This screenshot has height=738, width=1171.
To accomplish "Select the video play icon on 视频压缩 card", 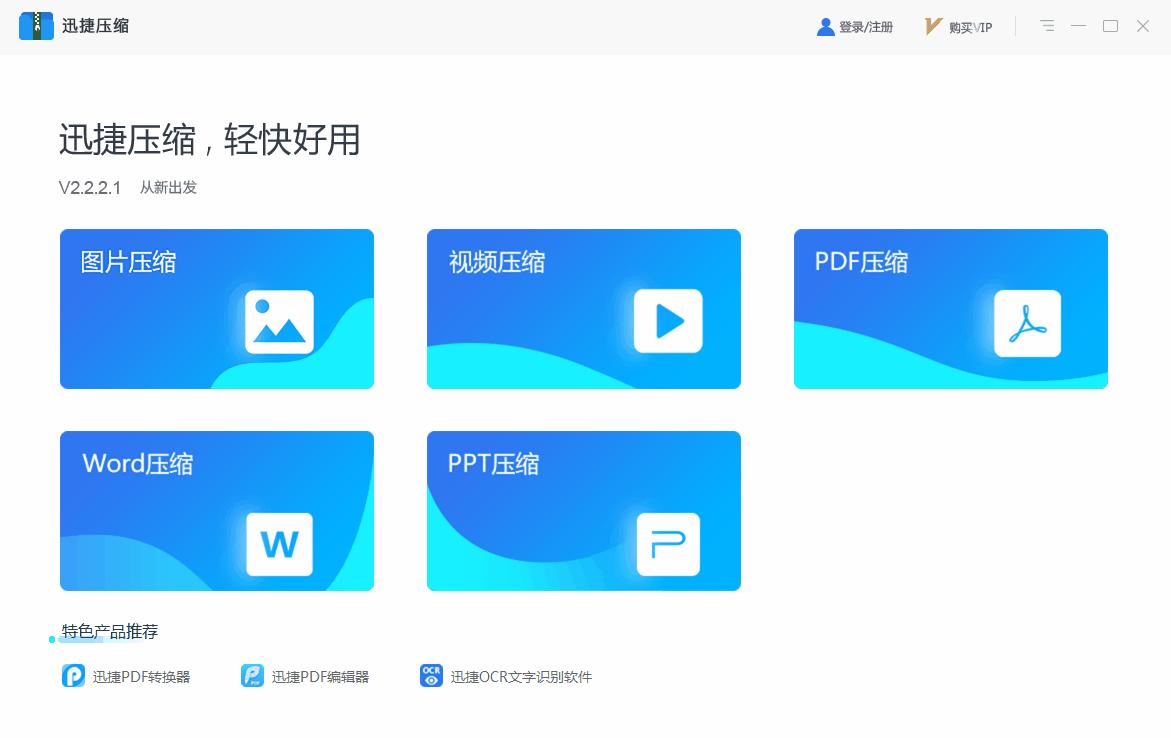I will point(668,322).
